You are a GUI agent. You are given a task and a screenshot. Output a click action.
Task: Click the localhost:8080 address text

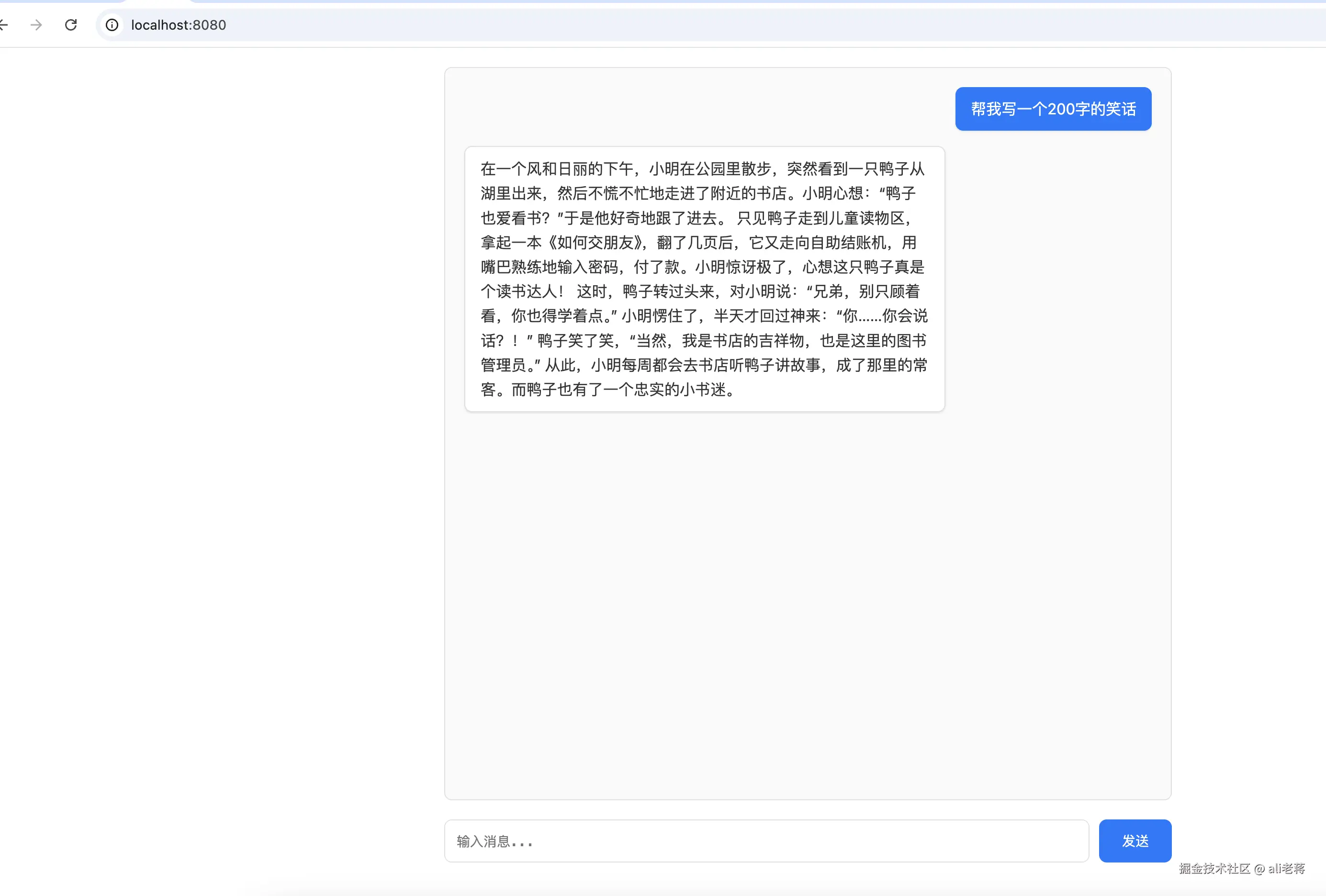179,24
